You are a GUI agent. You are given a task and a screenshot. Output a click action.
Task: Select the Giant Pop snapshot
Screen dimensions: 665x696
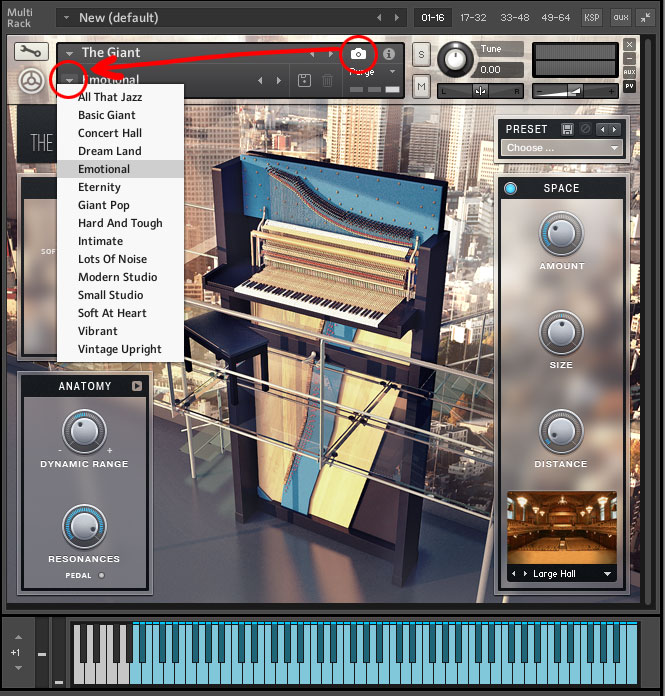120,205
